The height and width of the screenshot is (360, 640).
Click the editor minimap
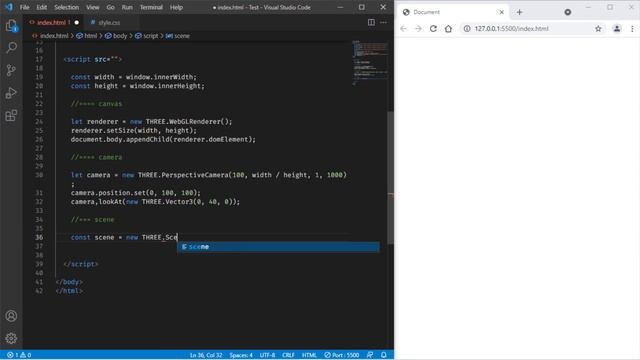click(369, 63)
